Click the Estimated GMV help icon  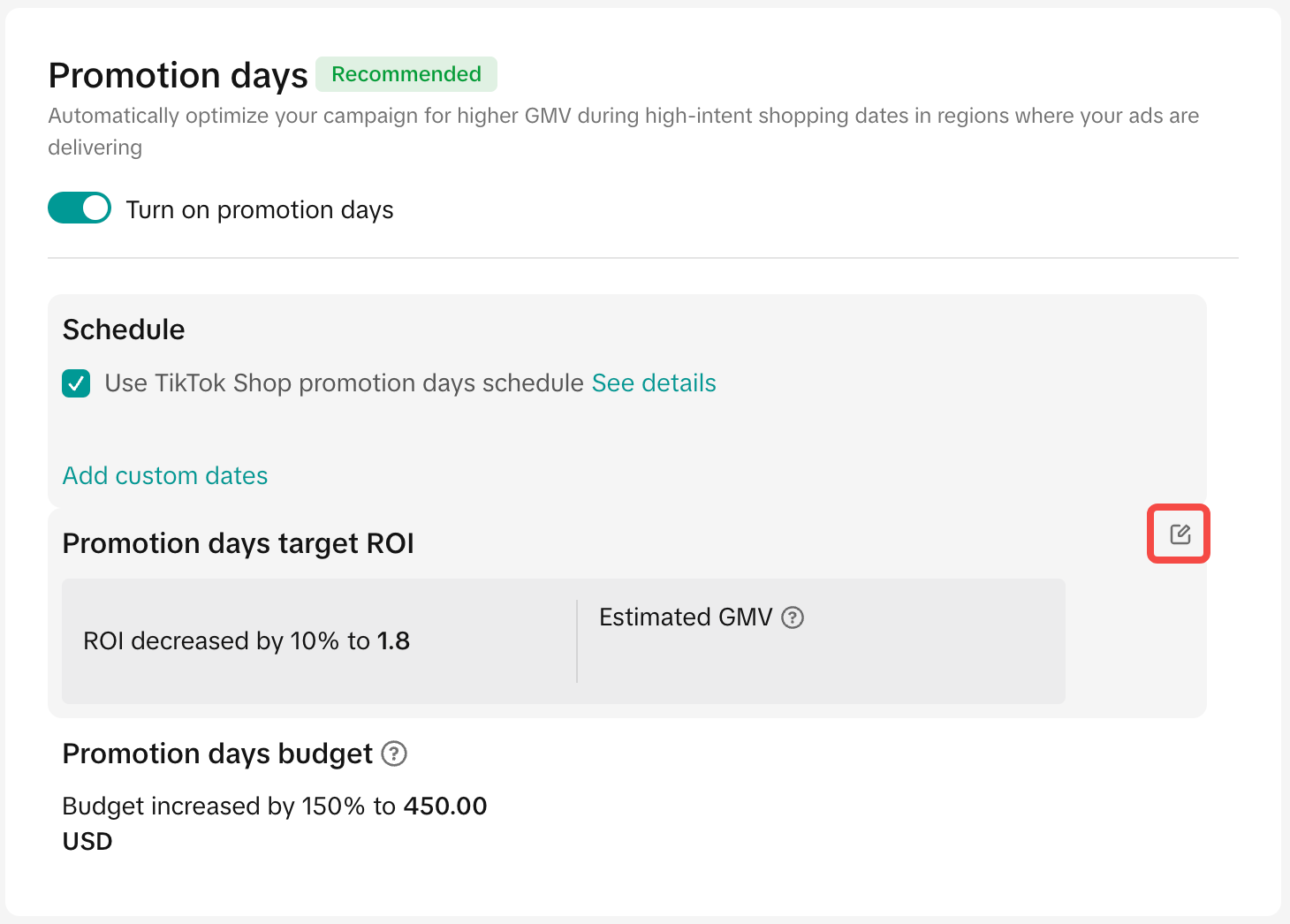793,617
